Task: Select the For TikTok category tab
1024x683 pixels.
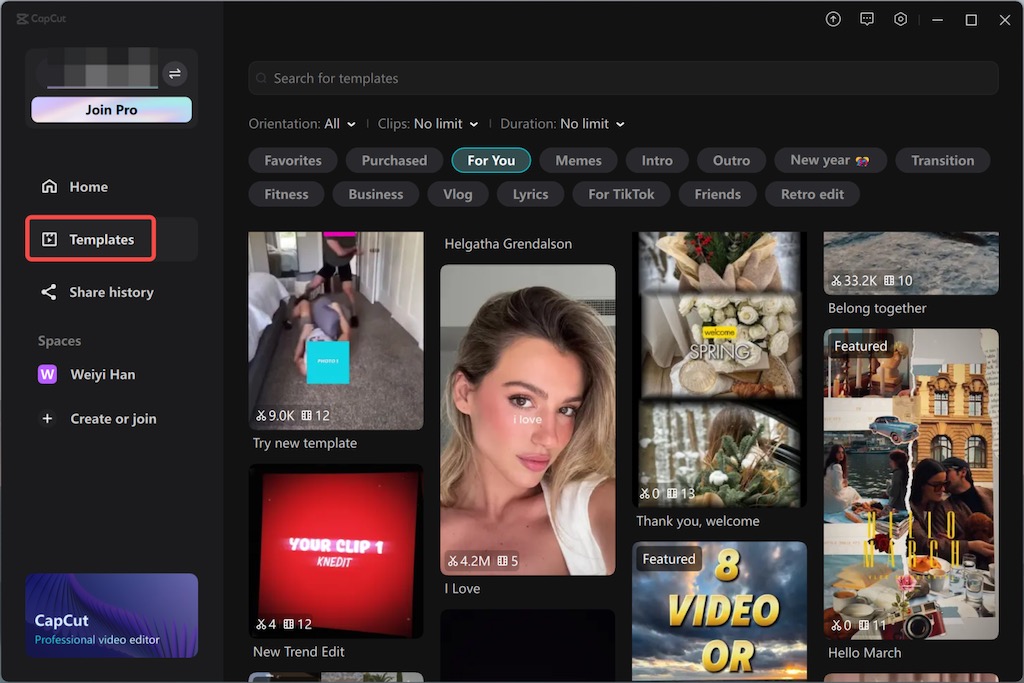Action: point(621,193)
